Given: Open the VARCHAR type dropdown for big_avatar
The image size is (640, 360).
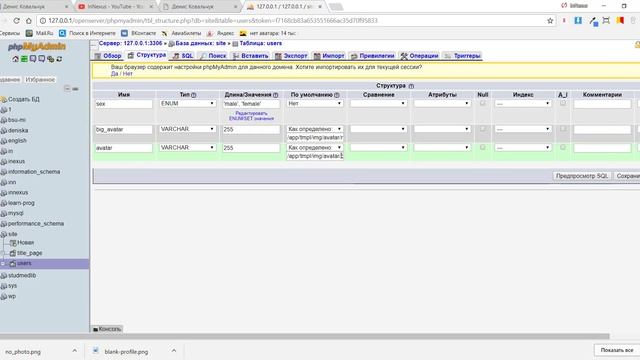Looking at the screenshot, I should coord(187,129).
